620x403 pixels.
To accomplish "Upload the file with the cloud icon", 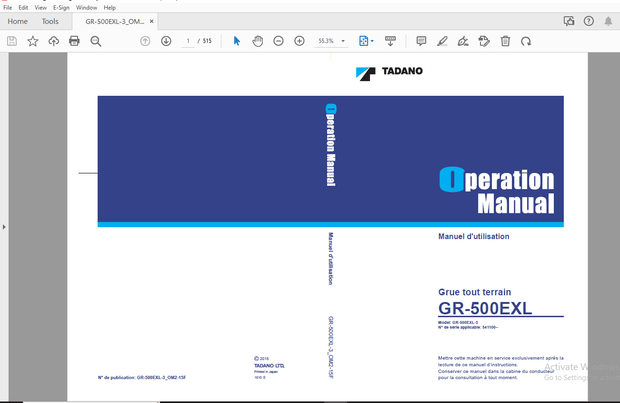I will click(53, 41).
